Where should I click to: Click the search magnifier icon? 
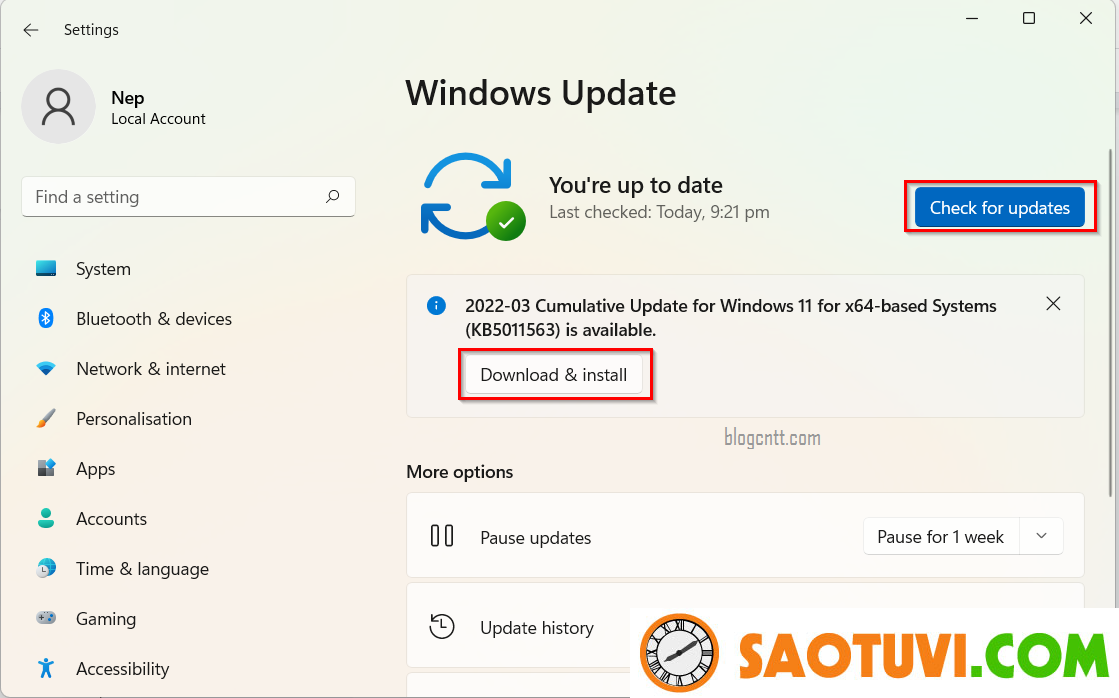pyautogui.click(x=333, y=196)
